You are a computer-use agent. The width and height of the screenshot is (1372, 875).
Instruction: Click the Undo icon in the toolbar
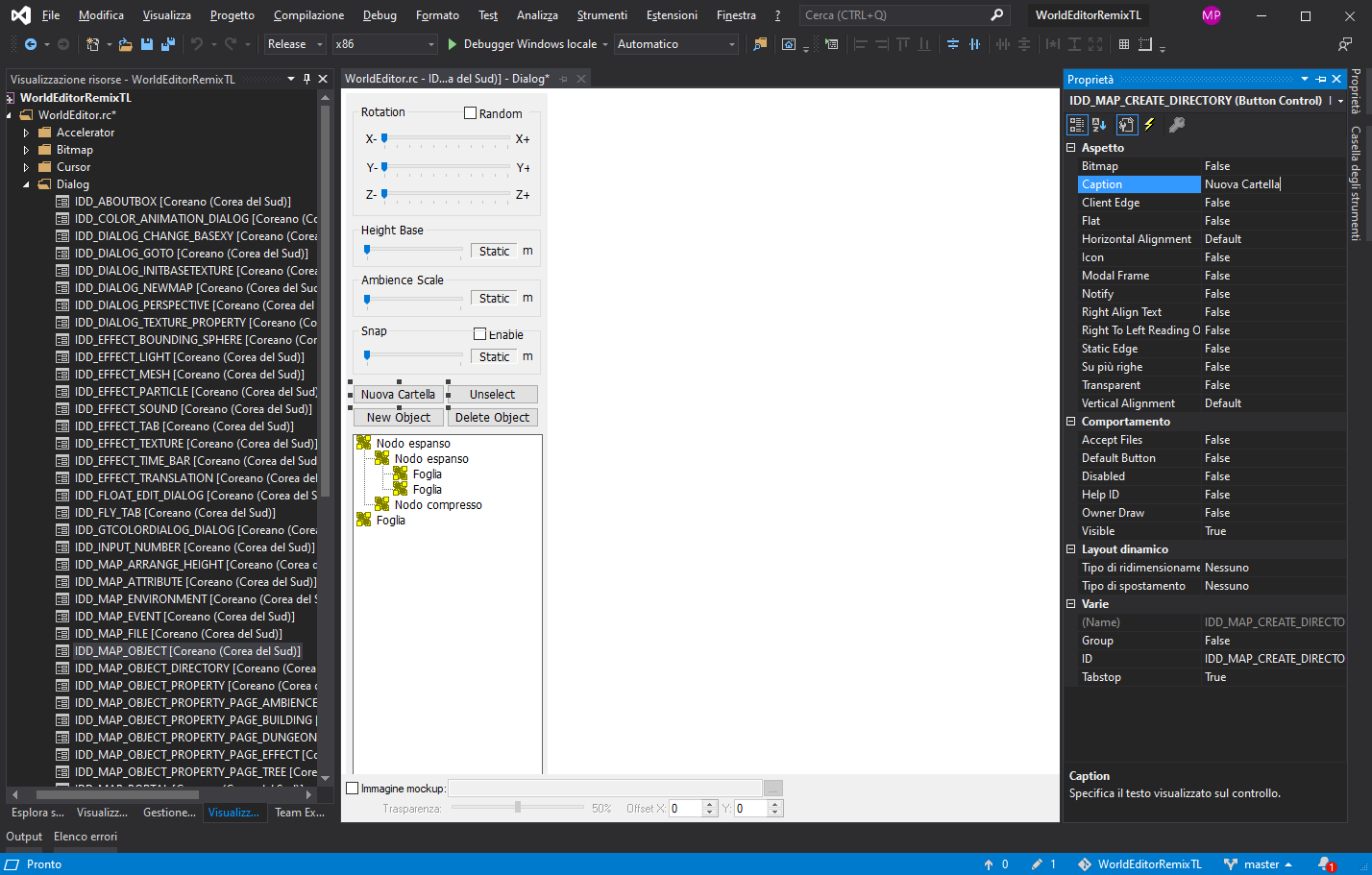point(199,43)
